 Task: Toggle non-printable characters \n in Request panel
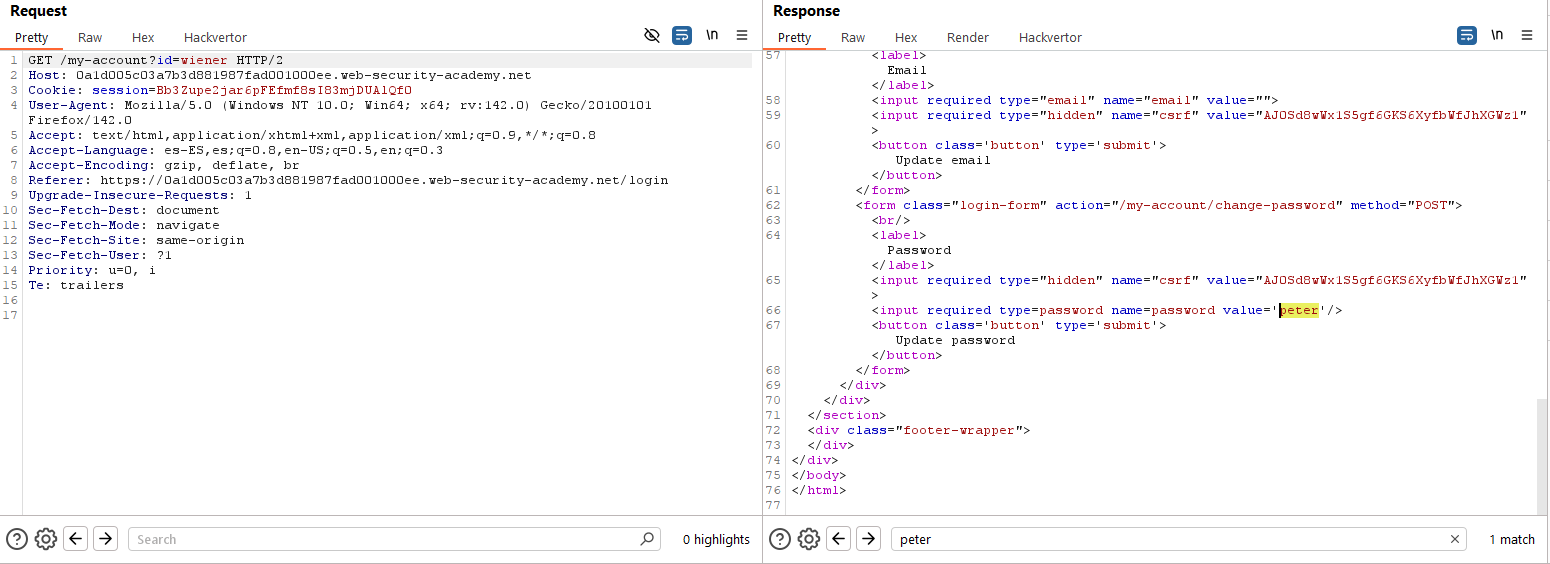click(712, 35)
